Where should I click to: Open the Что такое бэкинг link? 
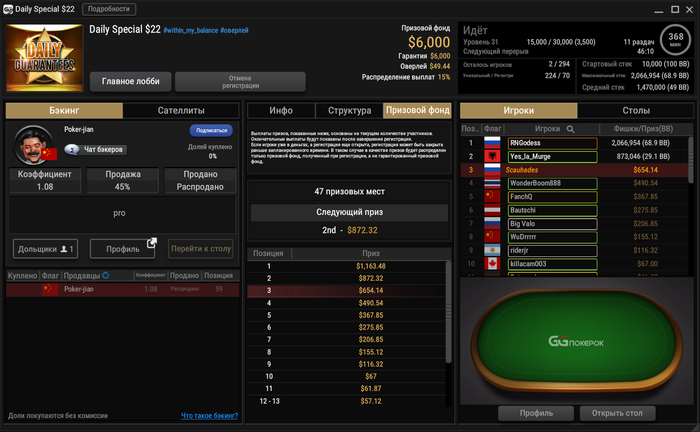click(209, 415)
